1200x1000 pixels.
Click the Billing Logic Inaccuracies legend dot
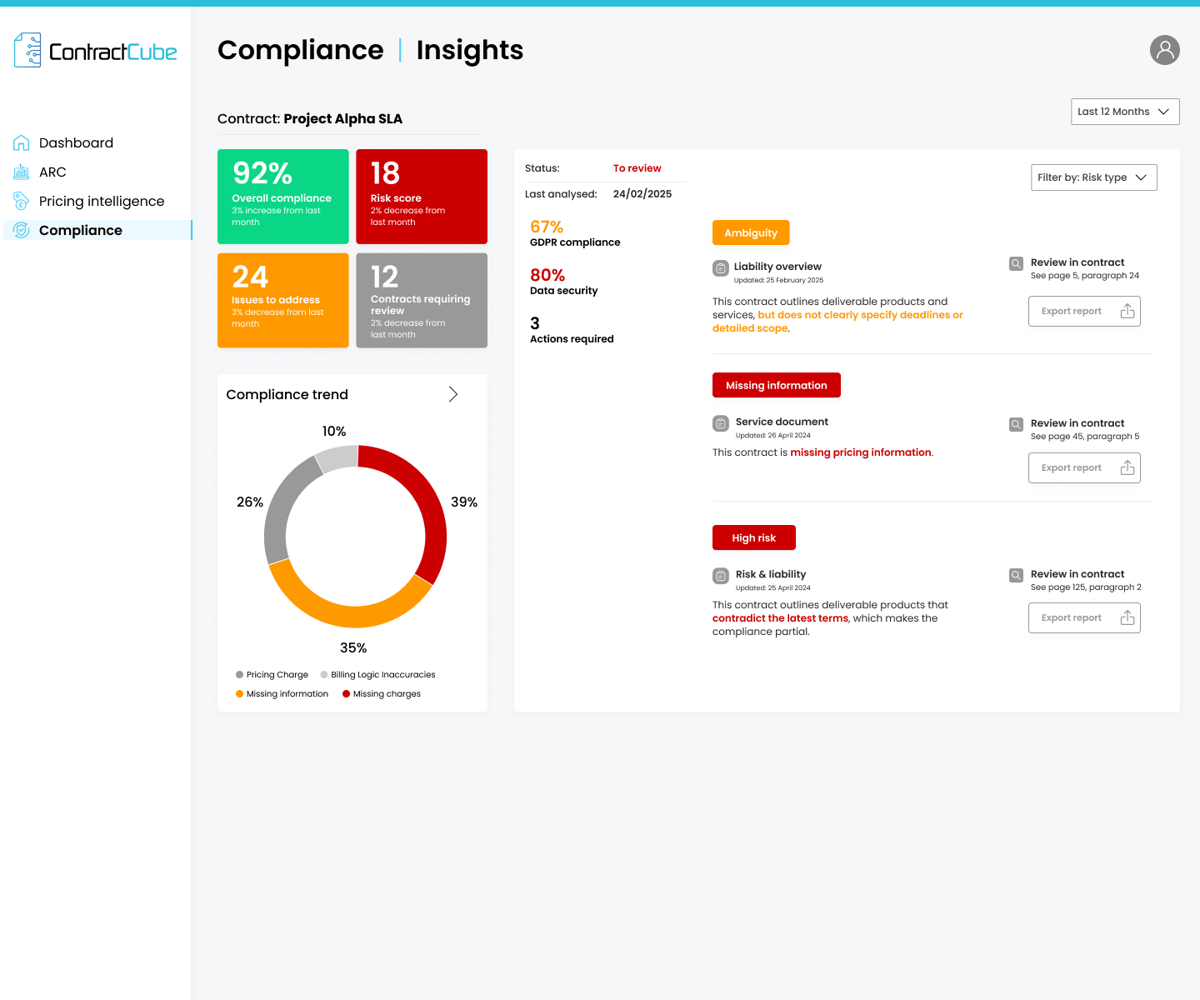324,675
